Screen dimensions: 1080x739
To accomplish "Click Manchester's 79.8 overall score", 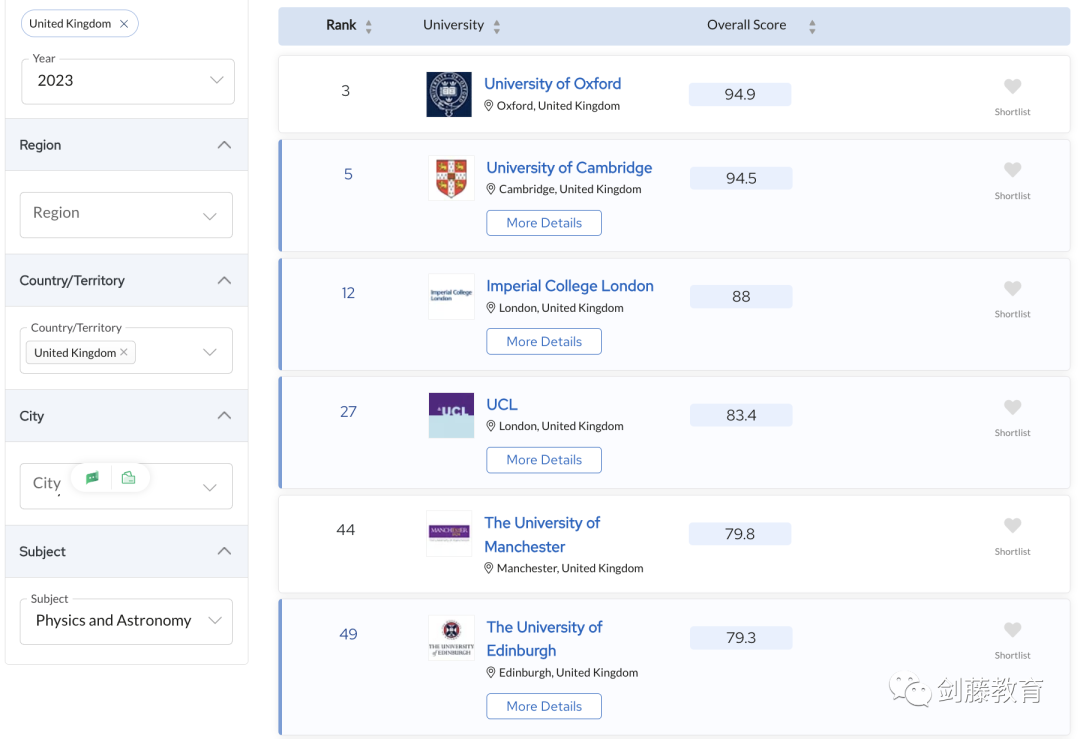I will pyautogui.click(x=740, y=534).
